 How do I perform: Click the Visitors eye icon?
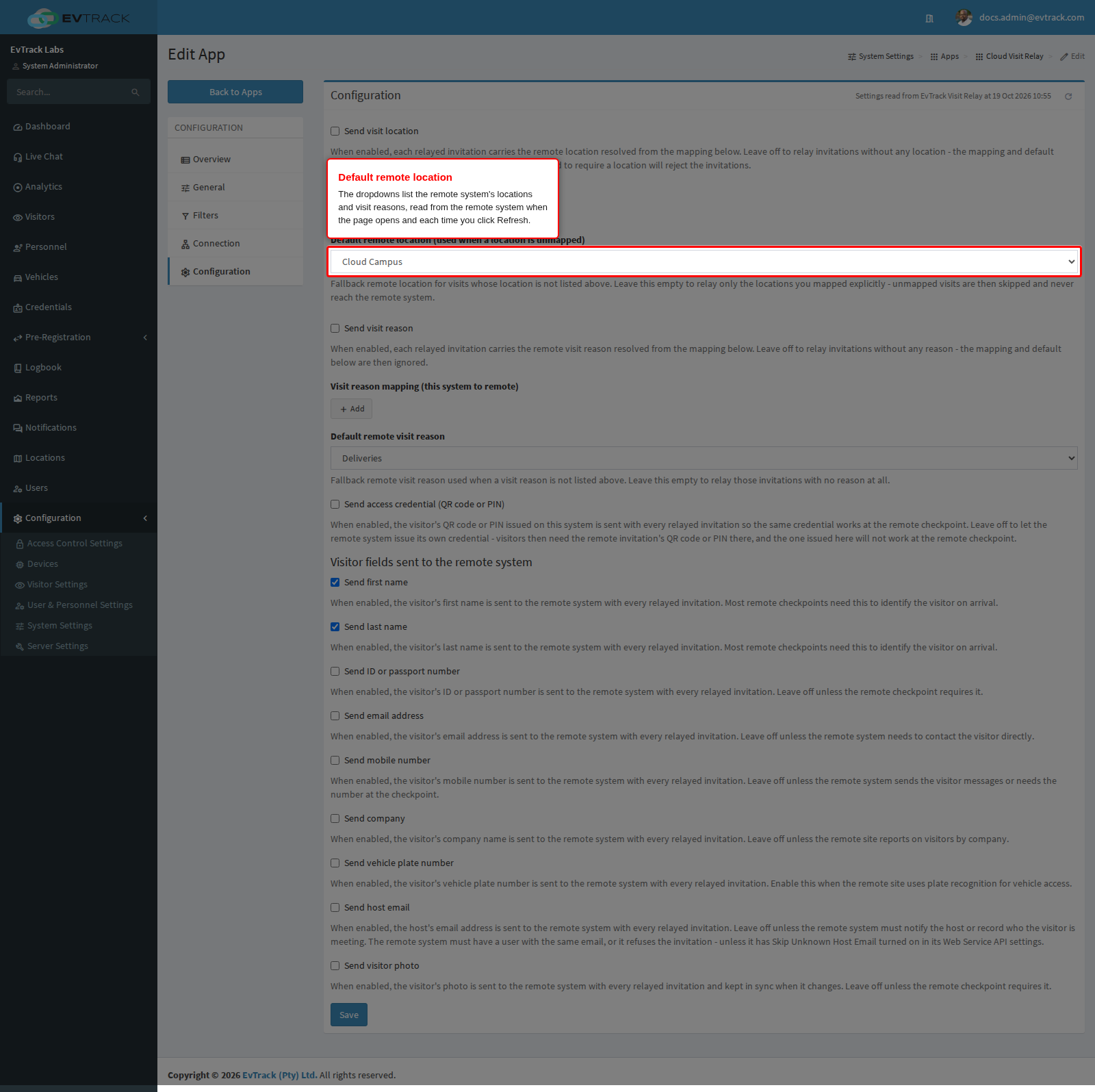coord(18,218)
